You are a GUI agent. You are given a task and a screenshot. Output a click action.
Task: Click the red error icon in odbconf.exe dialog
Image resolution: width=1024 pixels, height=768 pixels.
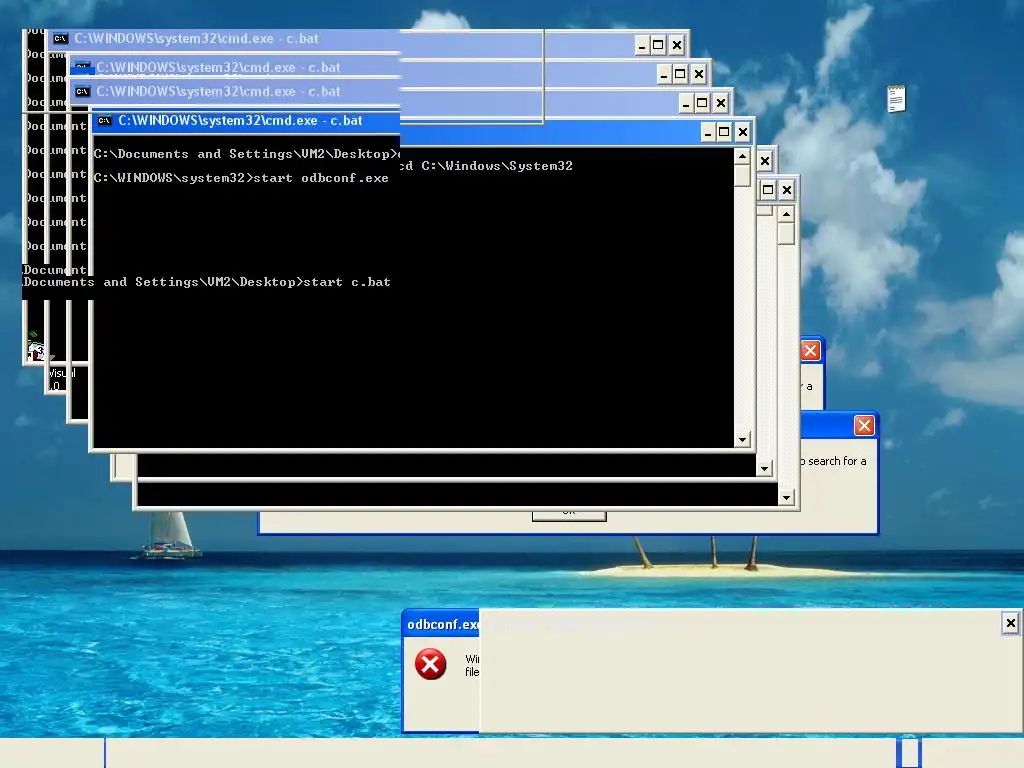(430, 664)
